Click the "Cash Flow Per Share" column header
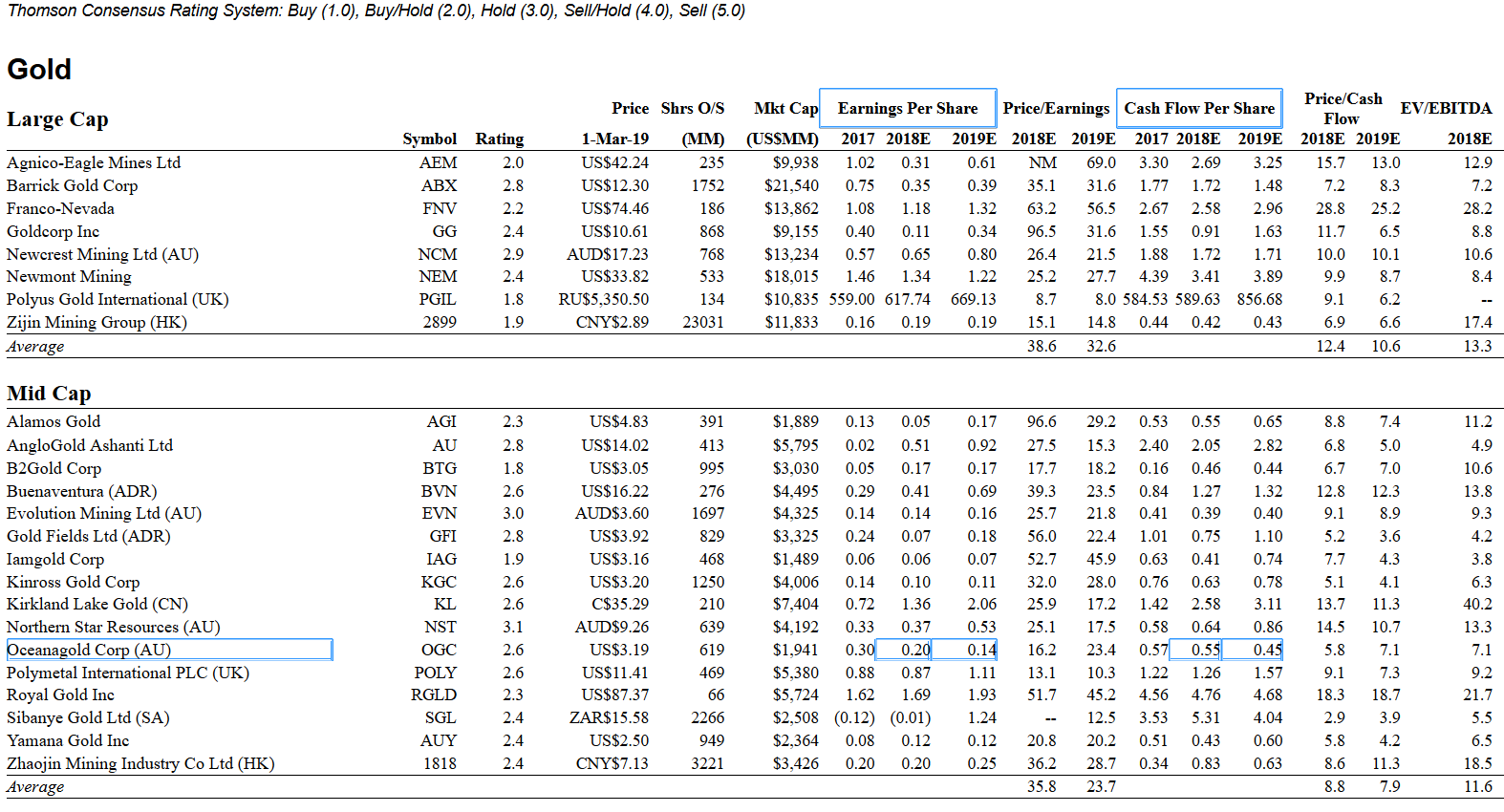Screen dimensions: 1504x812 tap(1199, 108)
